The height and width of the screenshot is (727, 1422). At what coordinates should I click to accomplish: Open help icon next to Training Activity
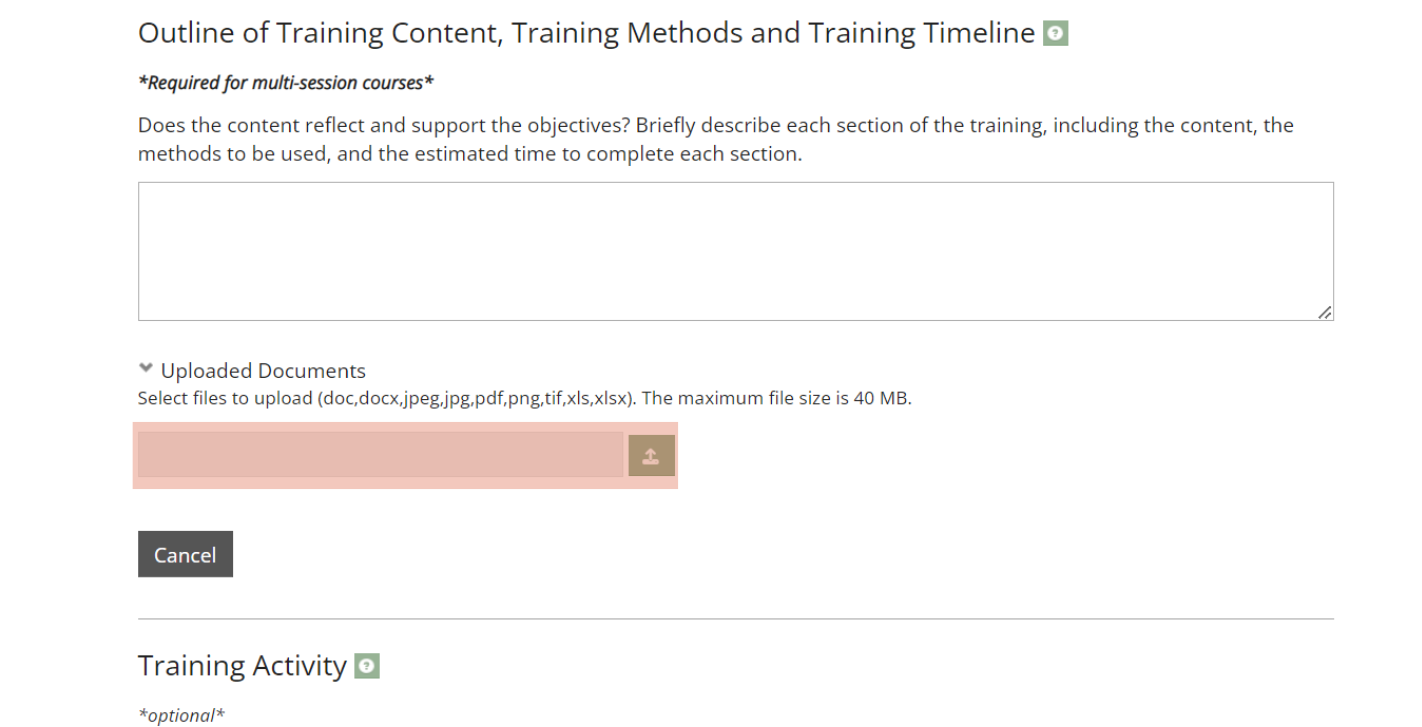pyautogui.click(x=368, y=666)
